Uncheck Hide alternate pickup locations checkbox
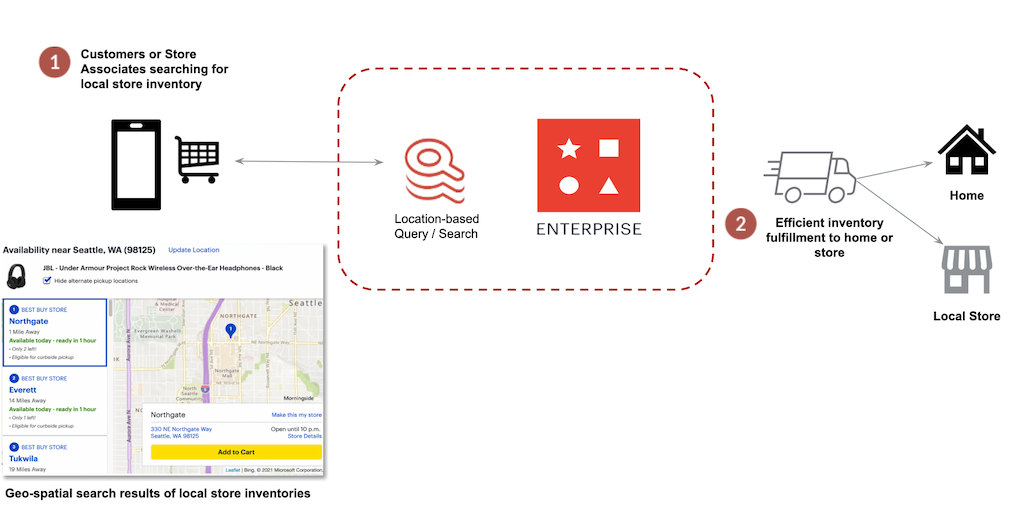Screen dimensions: 1024x520 pyautogui.click(x=47, y=281)
